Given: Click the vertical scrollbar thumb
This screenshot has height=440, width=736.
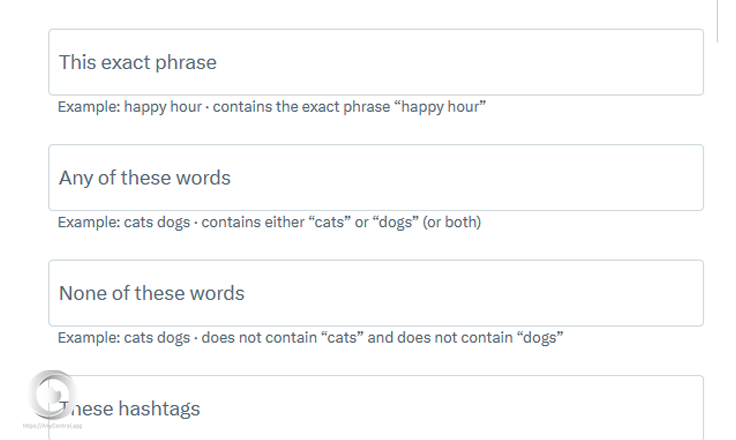Looking at the screenshot, I should (x=718, y=20).
